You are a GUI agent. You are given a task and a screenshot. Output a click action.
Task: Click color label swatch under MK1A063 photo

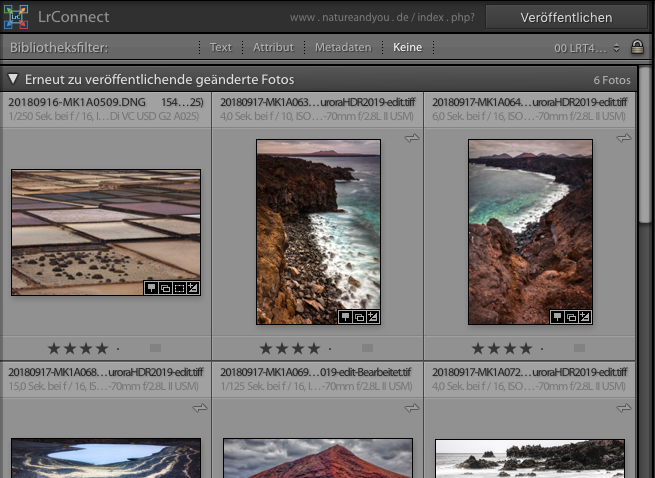click(368, 348)
